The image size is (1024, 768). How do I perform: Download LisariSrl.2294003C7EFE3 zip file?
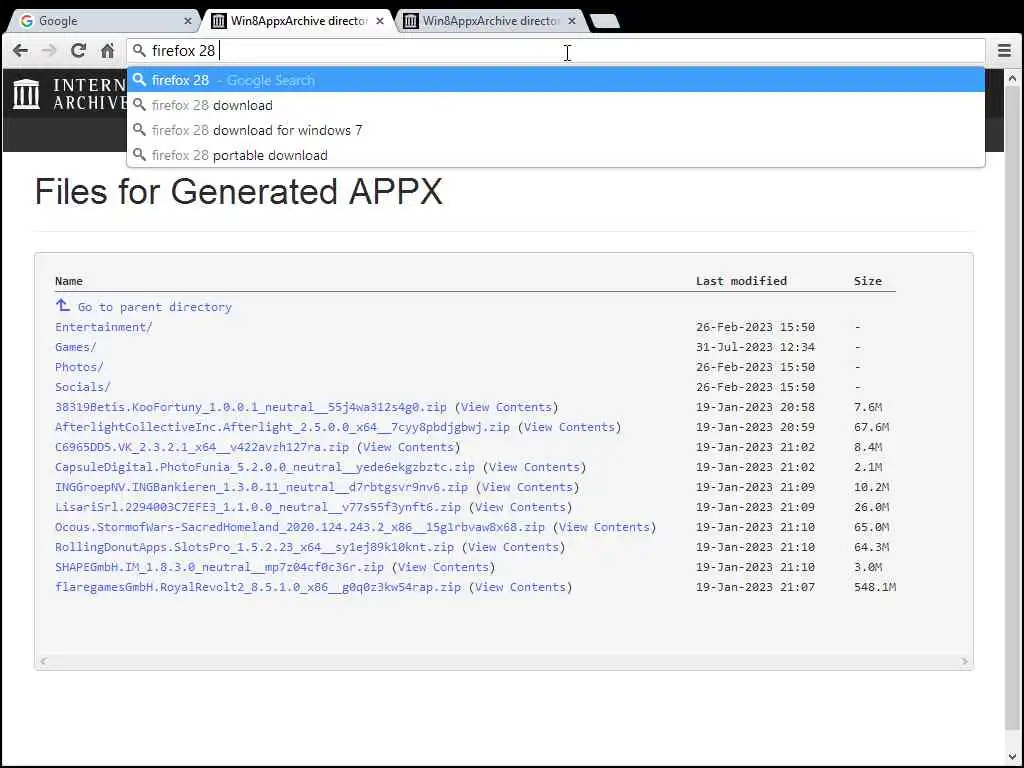tap(258, 507)
